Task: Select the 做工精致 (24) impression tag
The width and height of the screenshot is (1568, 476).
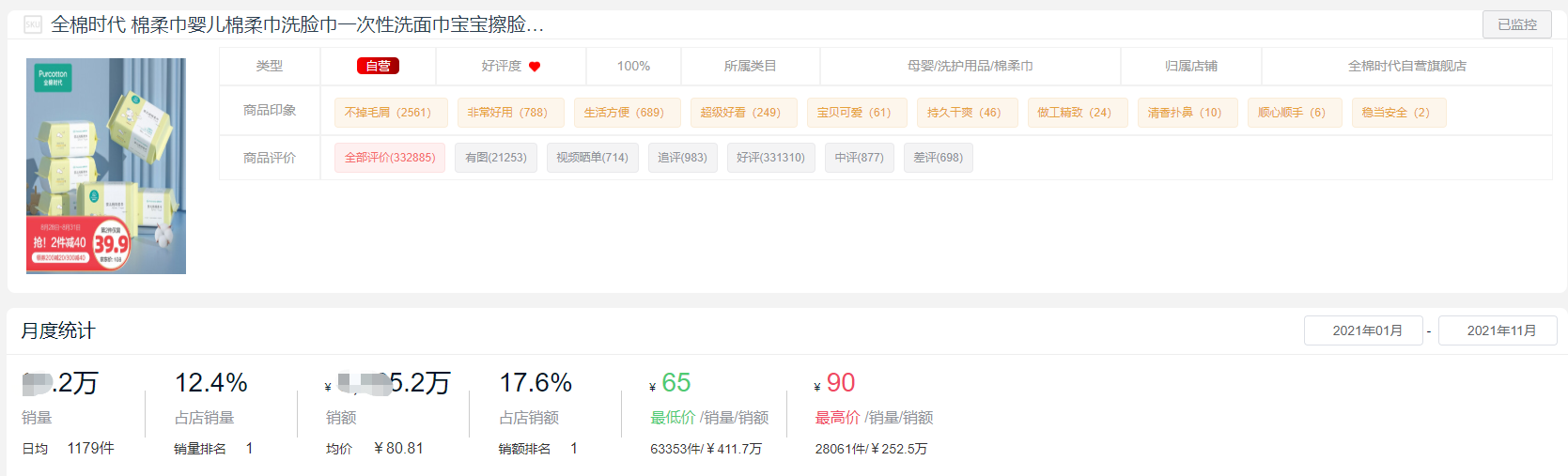Action: coord(1078,113)
